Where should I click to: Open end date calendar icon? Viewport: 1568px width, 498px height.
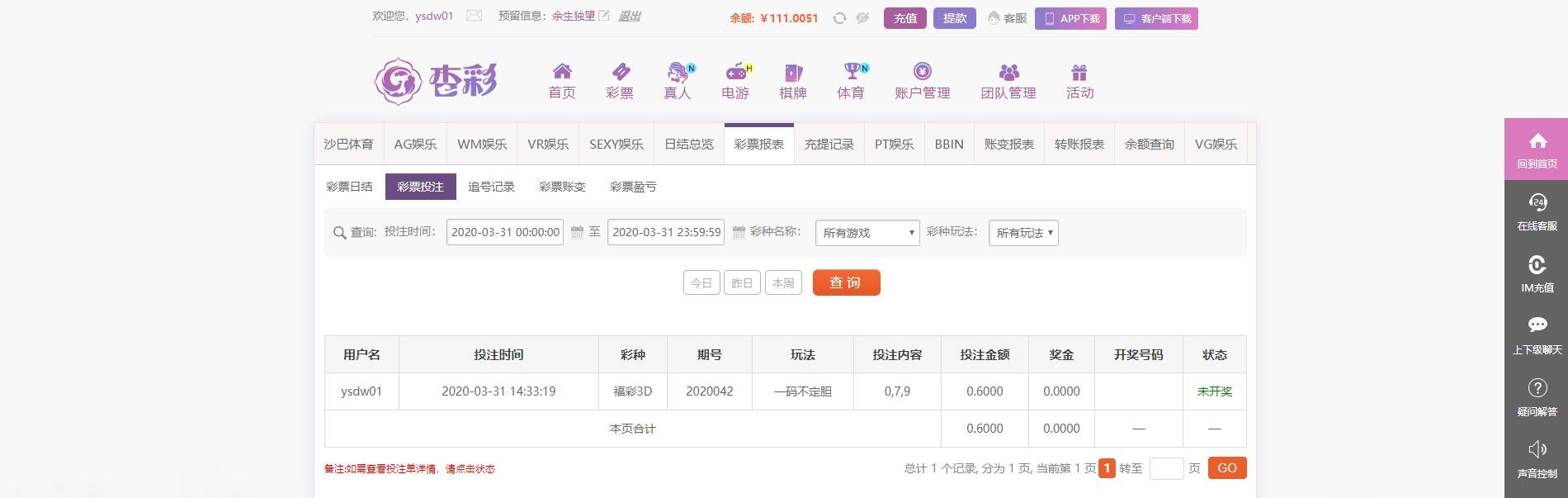[x=739, y=232]
